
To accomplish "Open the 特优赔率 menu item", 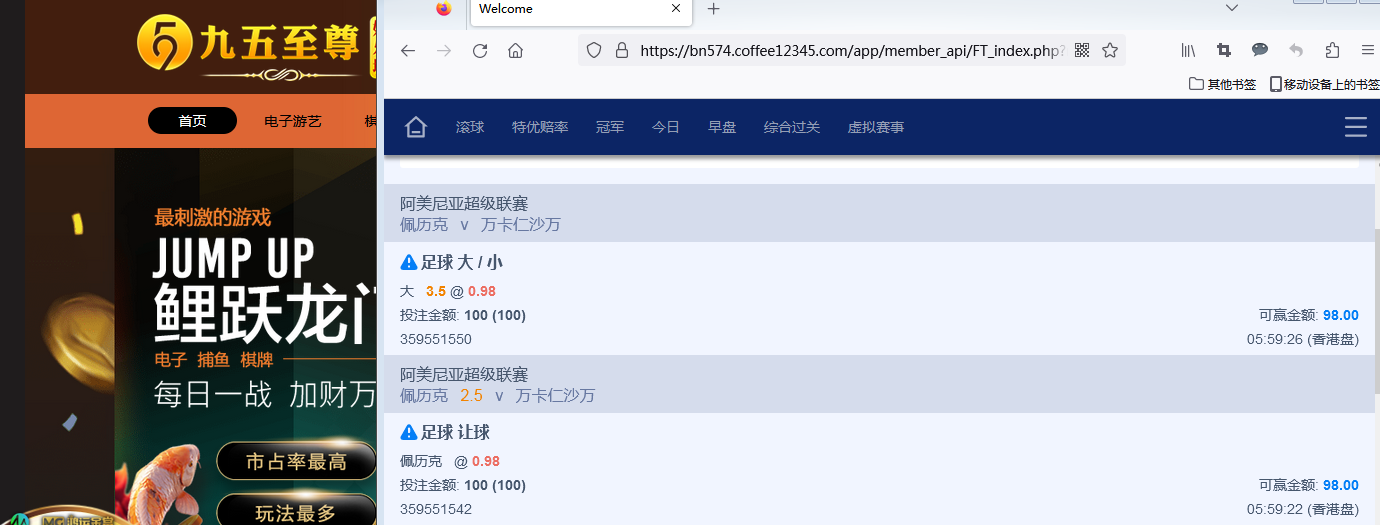I will pyautogui.click(x=540, y=127).
